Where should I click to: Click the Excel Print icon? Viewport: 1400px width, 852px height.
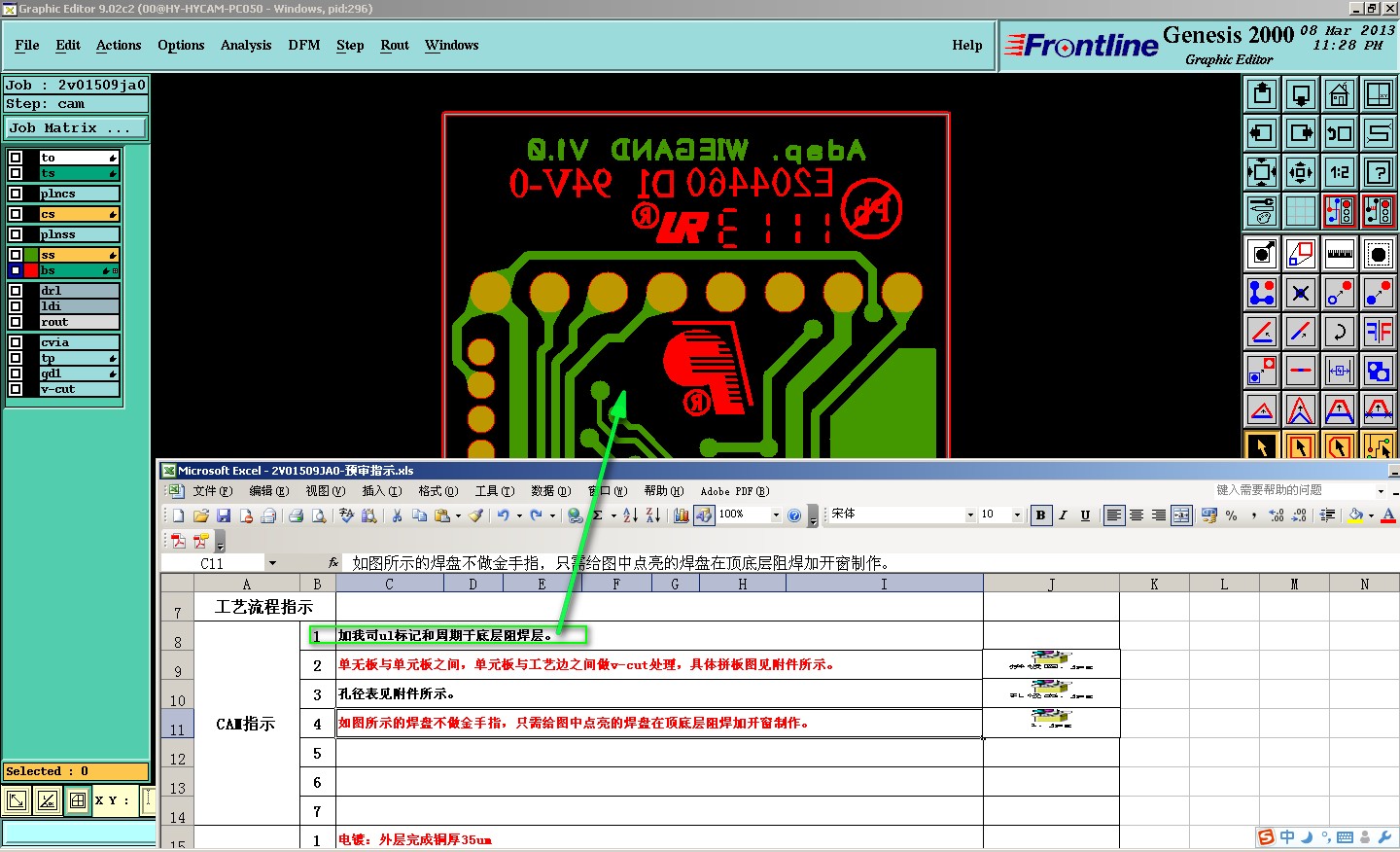coord(296,515)
